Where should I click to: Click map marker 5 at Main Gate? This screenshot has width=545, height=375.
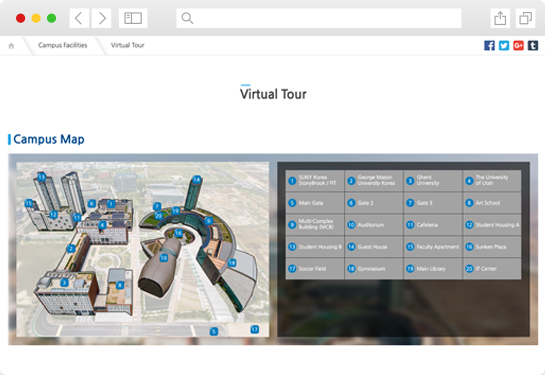(214, 332)
